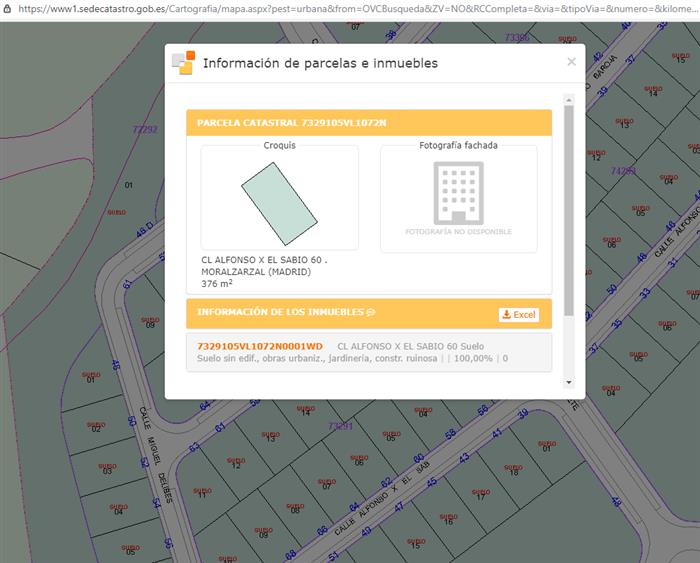Open cadastral reference 7329105VL1072N0001WD
The width and height of the screenshot is (700, 563).
(260, 345)
